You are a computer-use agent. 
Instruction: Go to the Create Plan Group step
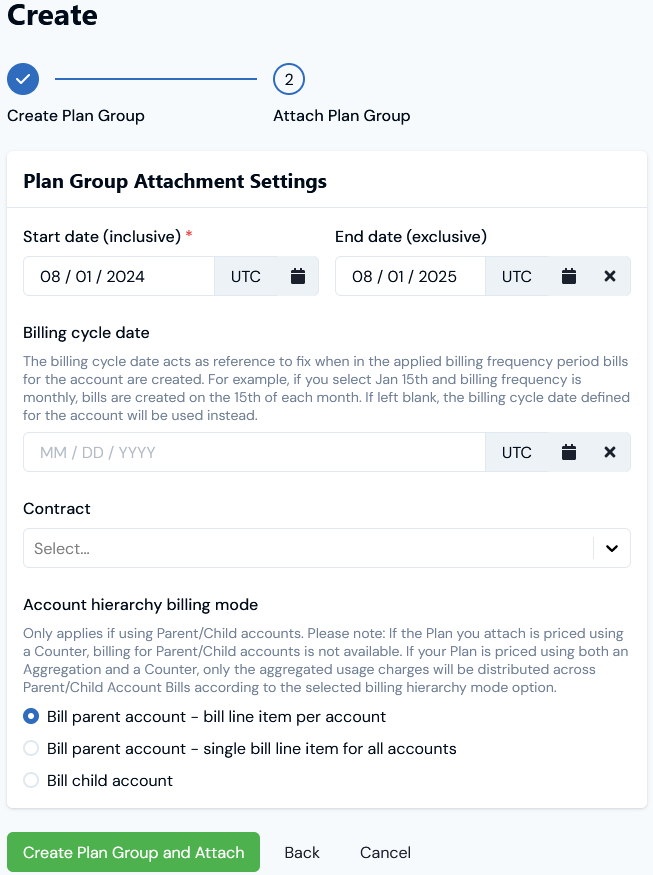point(76,115)
